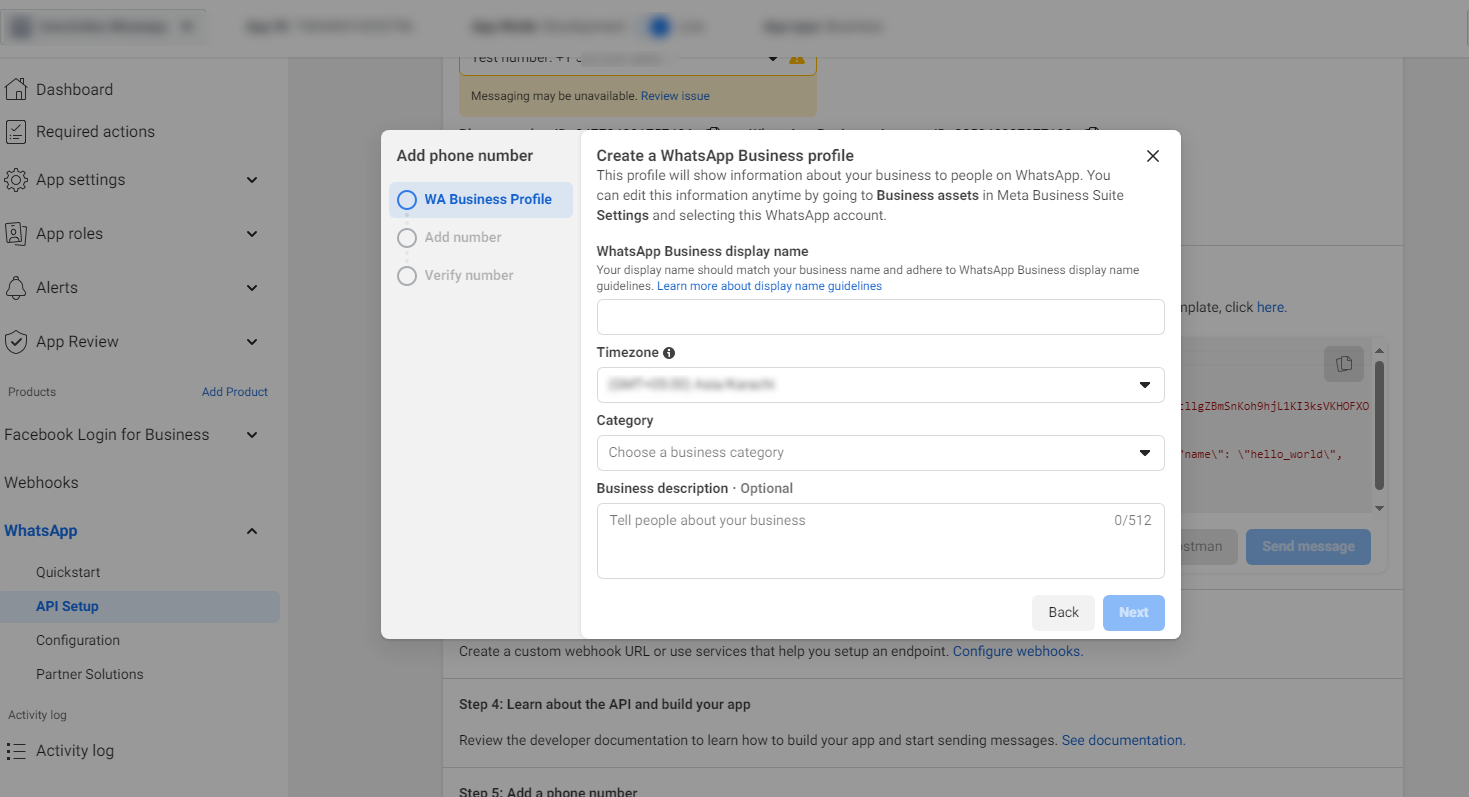Click the Activity log list icon
The width and height of the screenshot is (1469, 797).
[16, 751]
